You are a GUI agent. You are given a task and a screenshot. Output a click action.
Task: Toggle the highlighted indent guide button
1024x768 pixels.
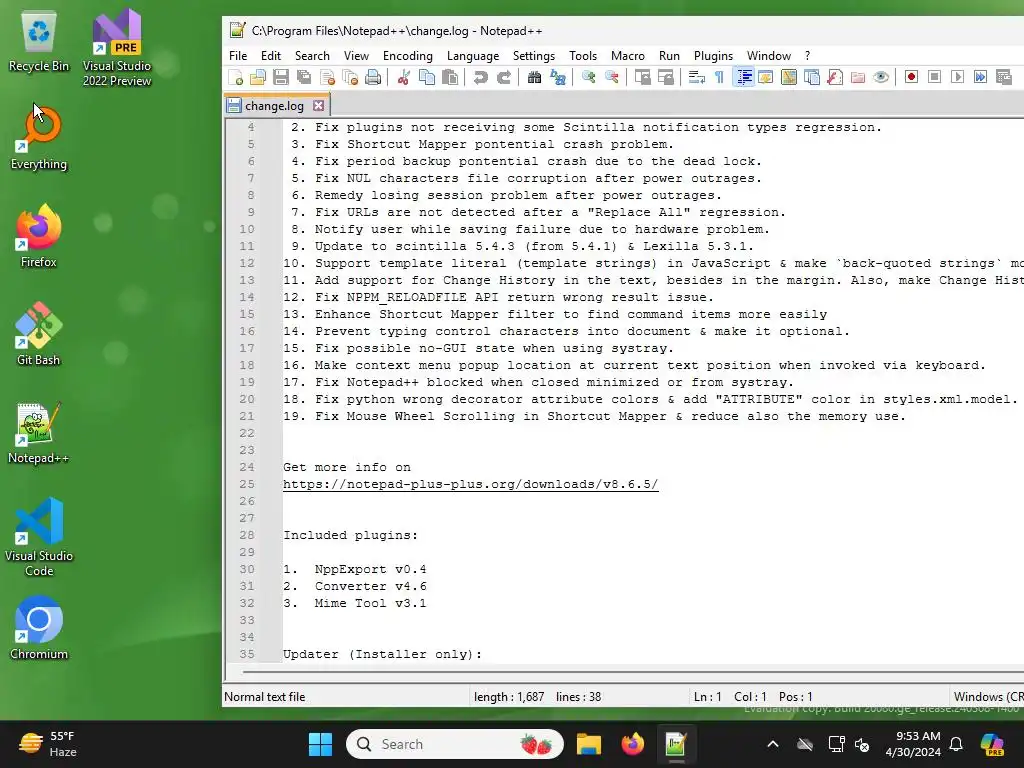pos(743,78)
